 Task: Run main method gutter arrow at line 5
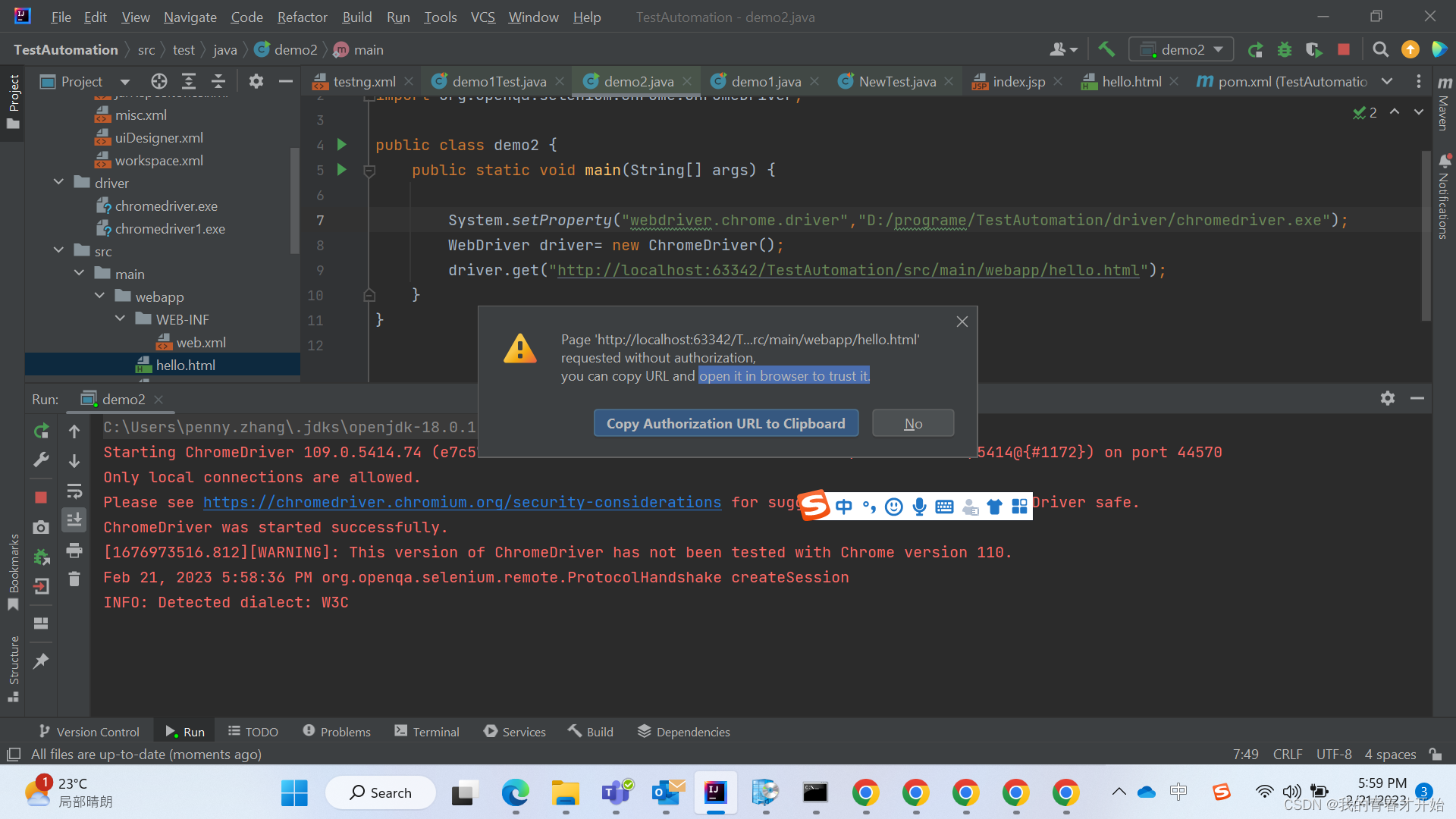(342, 169)
